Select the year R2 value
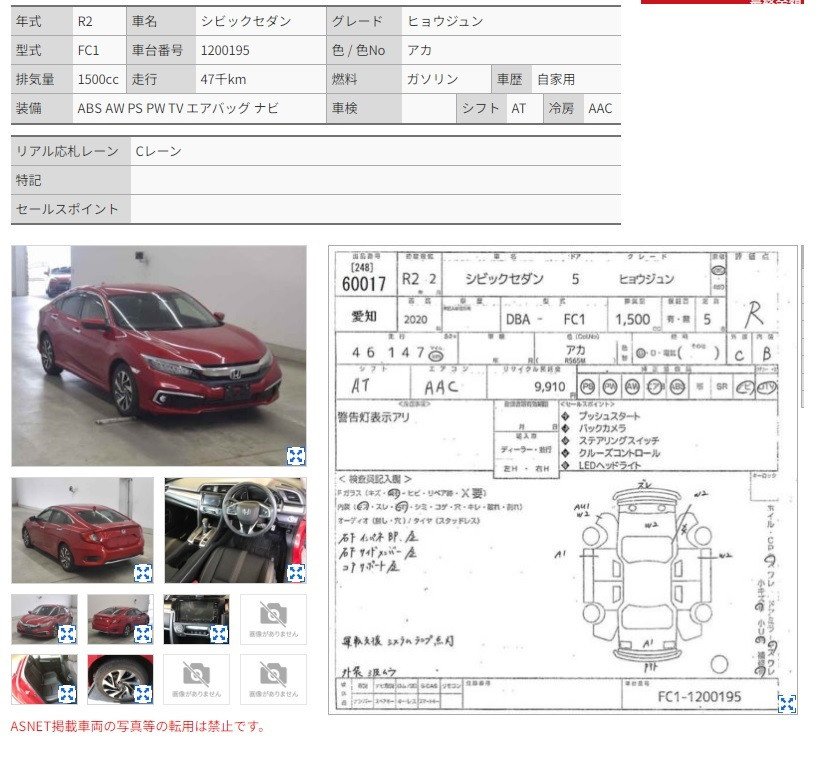Image resolution: width=821 pixels, height=771 pixels. click(x=85, y=21)
